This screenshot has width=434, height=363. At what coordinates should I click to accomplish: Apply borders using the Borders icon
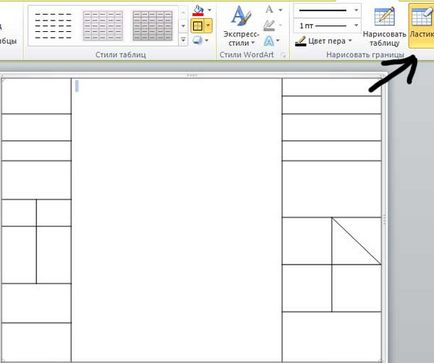(198, 26)
